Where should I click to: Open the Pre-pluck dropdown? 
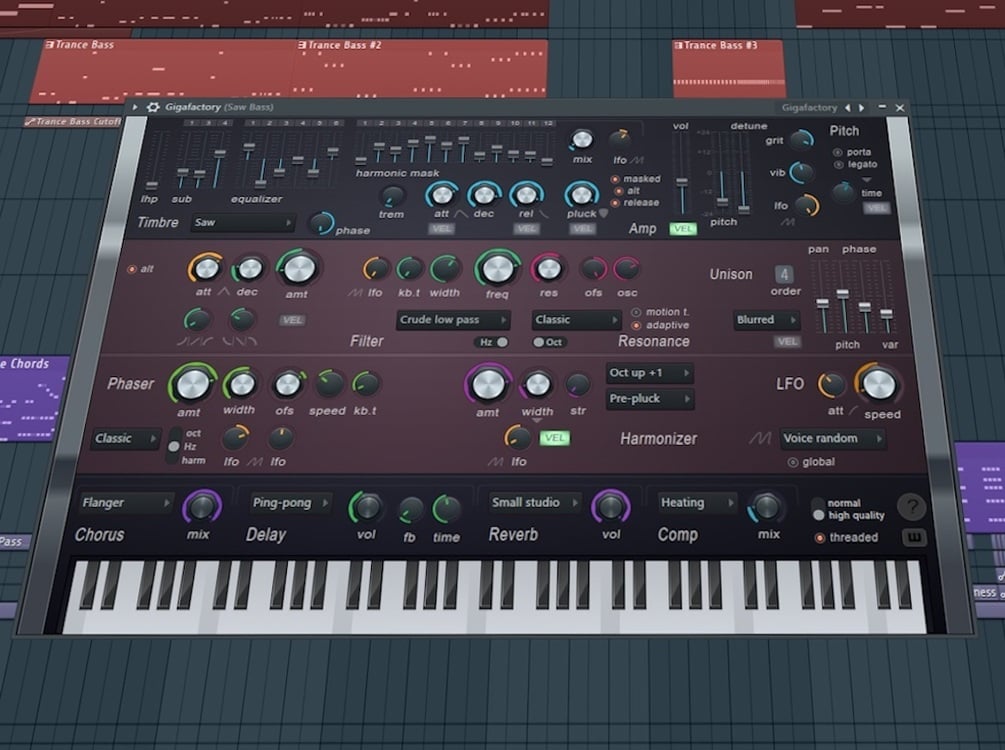pyautogui.click(x=649, y=399)
